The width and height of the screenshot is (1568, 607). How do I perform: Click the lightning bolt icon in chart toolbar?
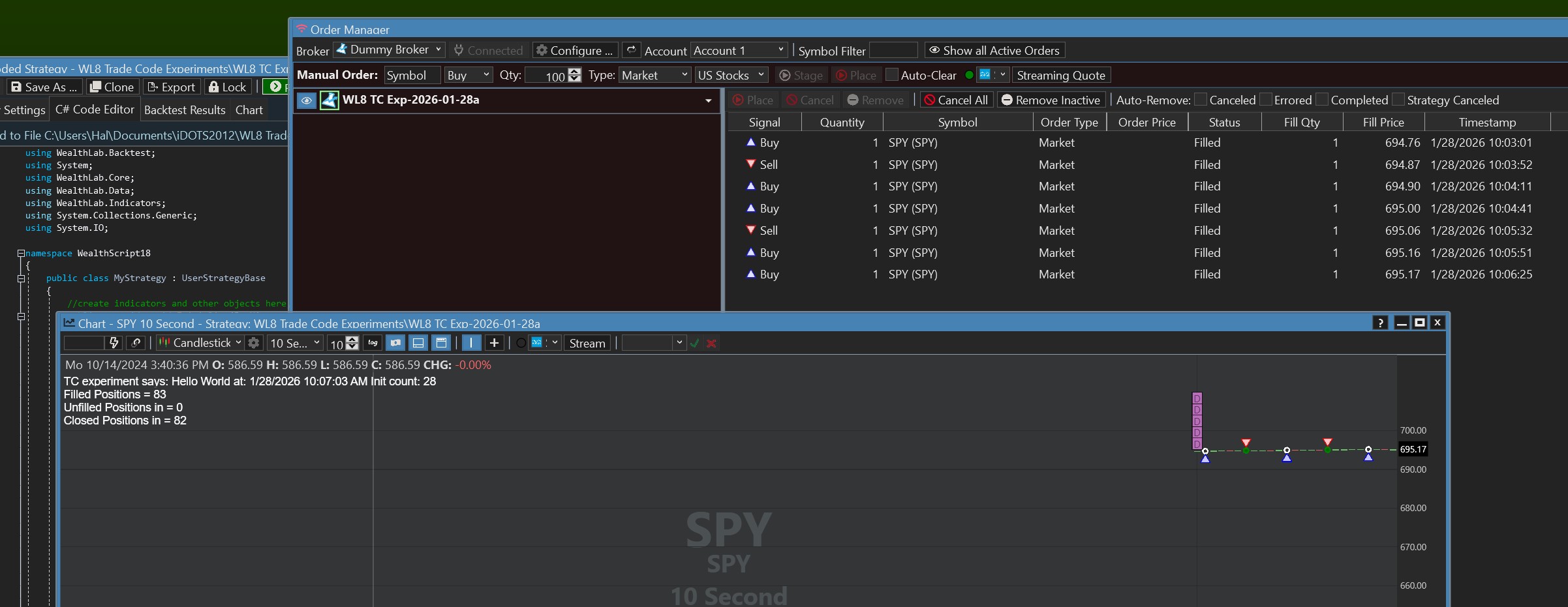tap(114, 343)
